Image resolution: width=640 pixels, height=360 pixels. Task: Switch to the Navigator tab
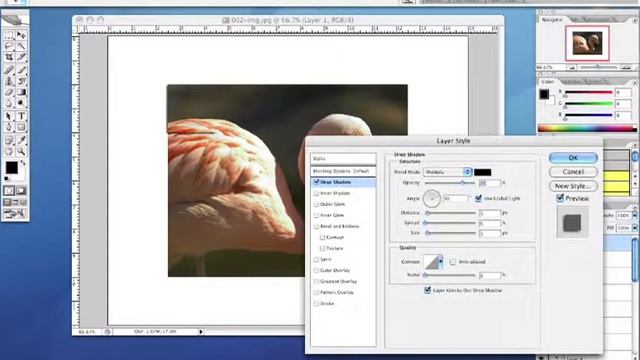pos(552,20)
